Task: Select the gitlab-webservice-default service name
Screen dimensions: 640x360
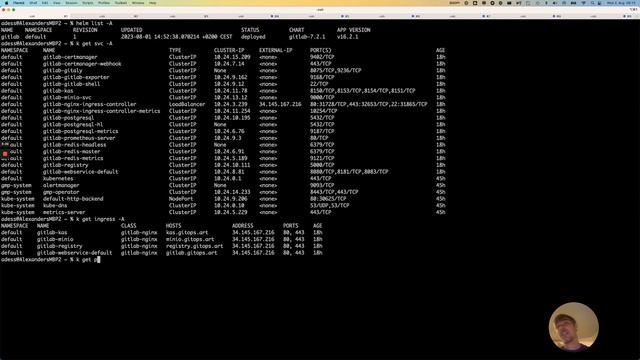Action: tap(80, 172)
